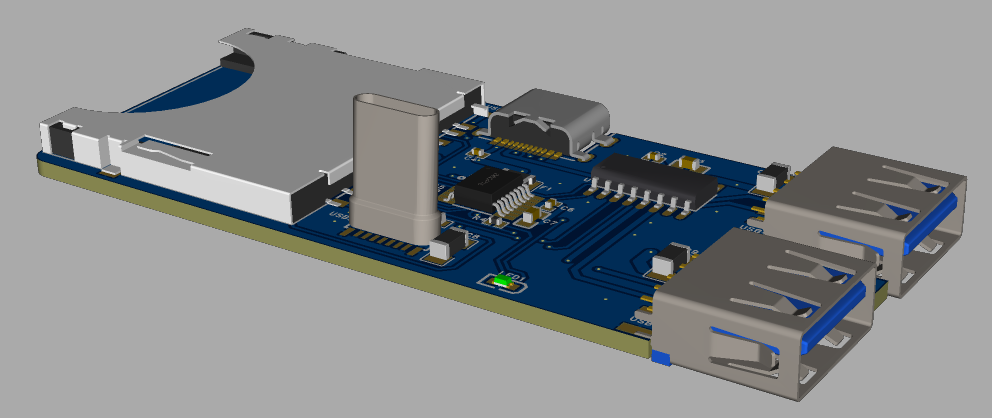Select capacitor C6 on the board
This screenshot has height=418, width=992.
tap(548, 204)
